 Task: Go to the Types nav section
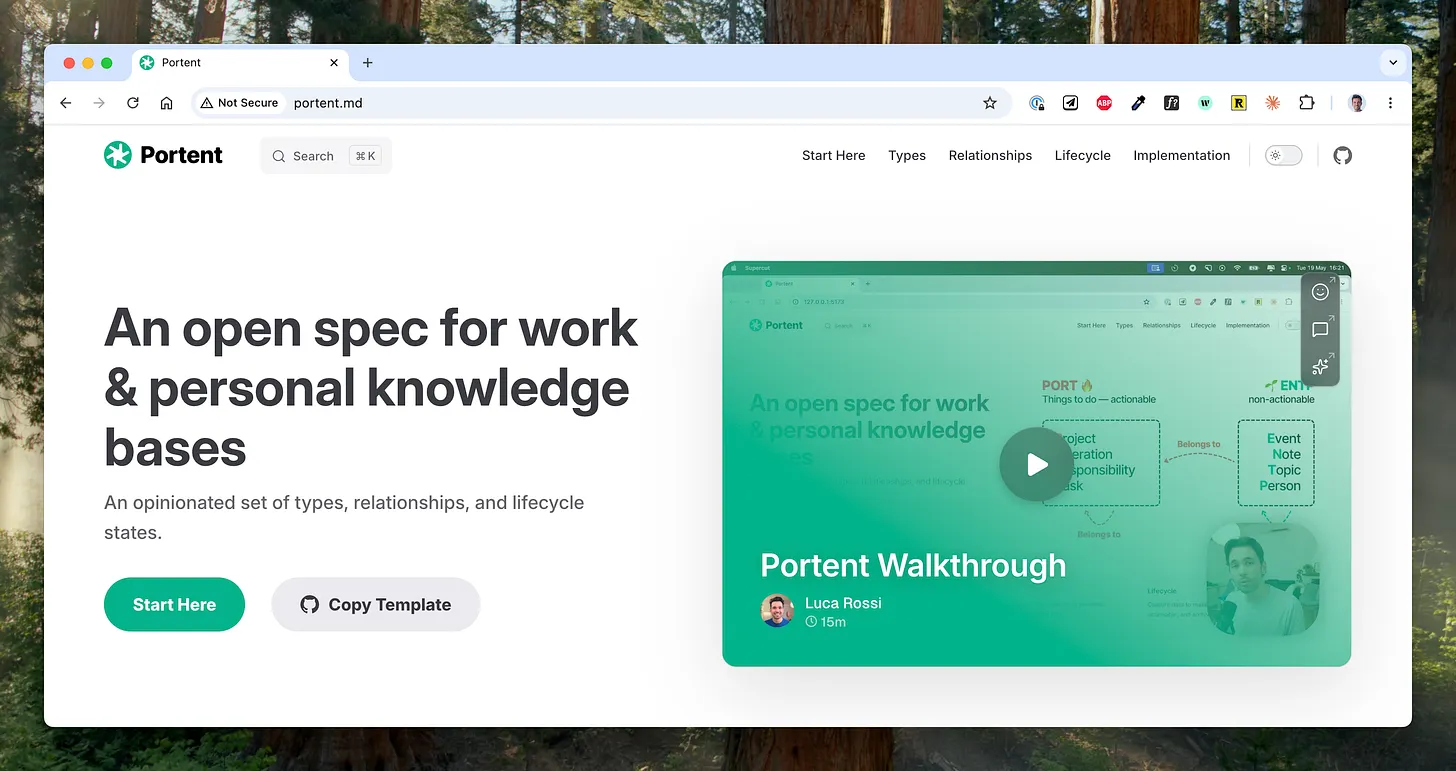907,155
